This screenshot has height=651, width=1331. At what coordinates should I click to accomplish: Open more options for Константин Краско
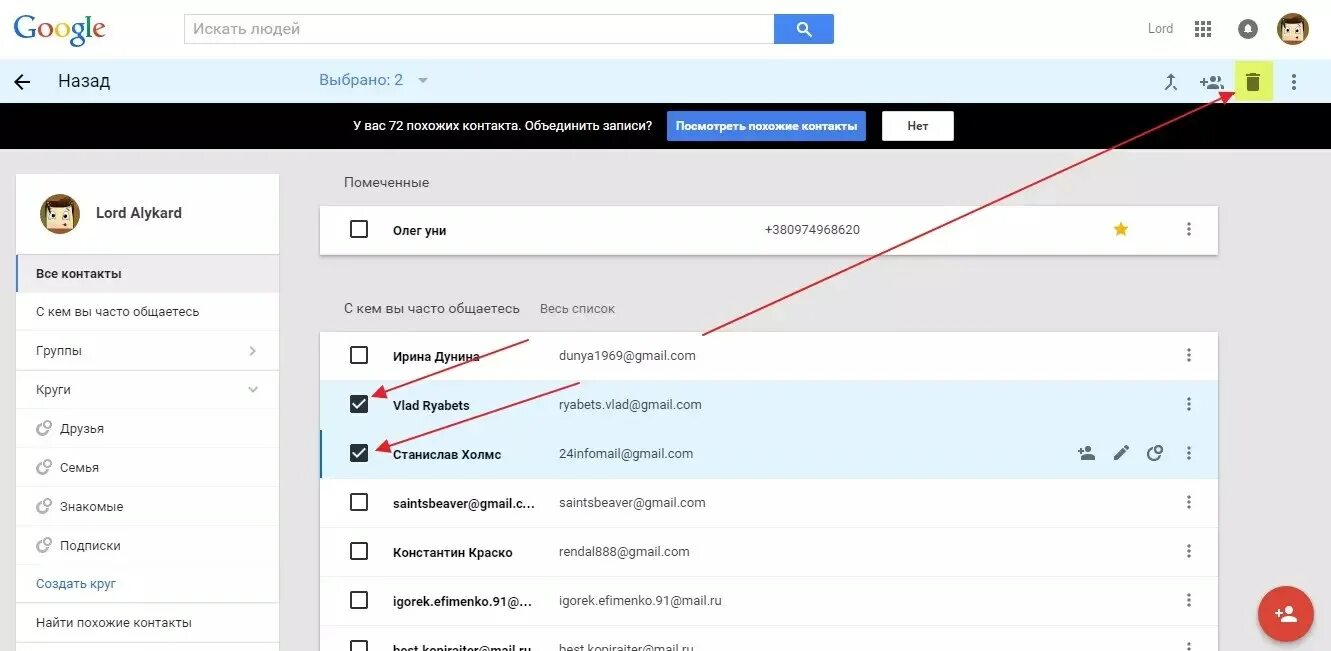pos(1189,551)
